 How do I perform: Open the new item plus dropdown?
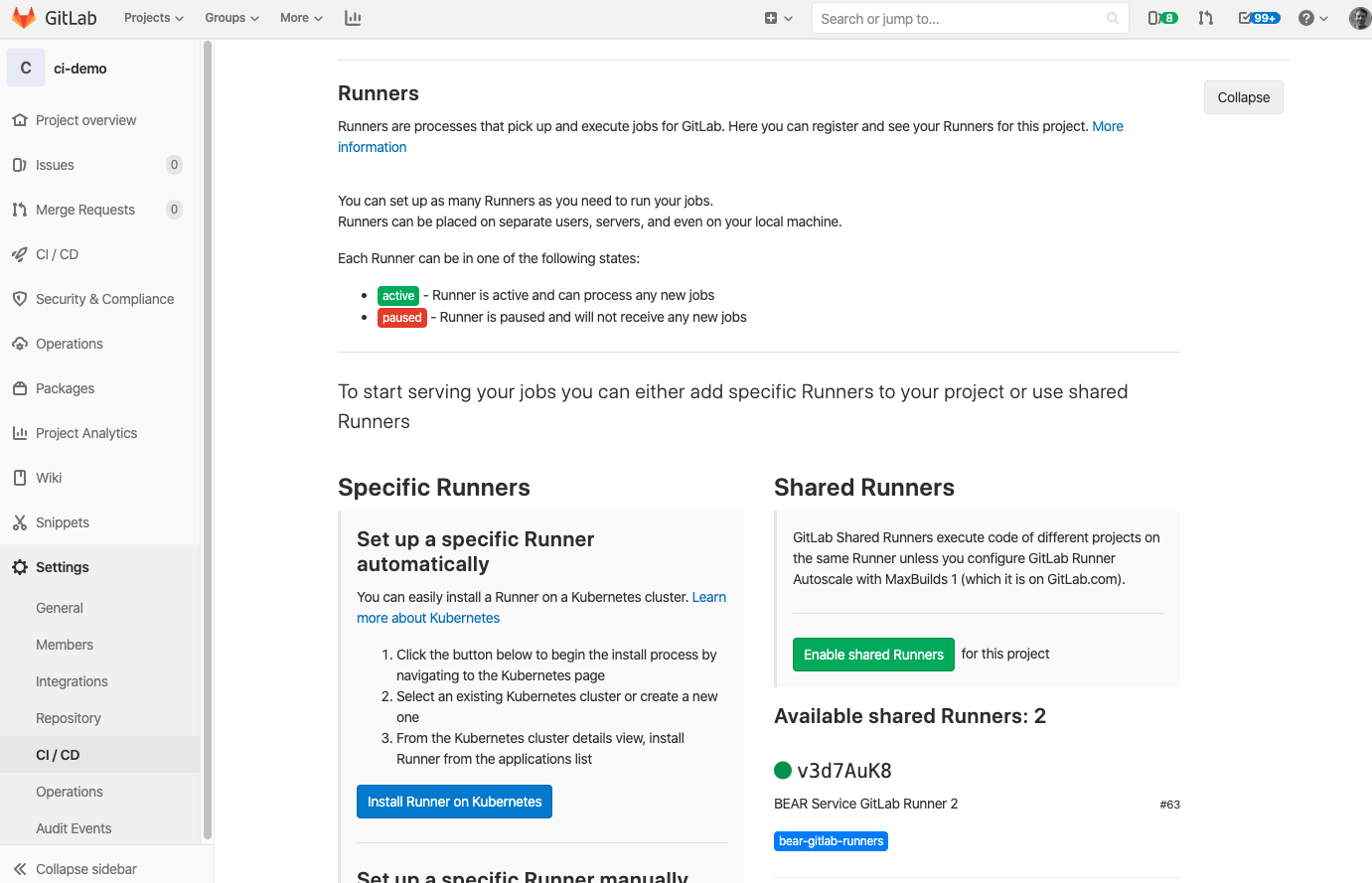coord(778,18)
